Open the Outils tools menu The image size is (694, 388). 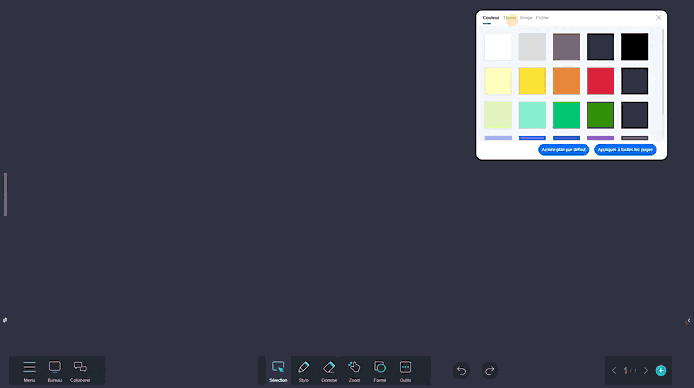click(405, 371)
